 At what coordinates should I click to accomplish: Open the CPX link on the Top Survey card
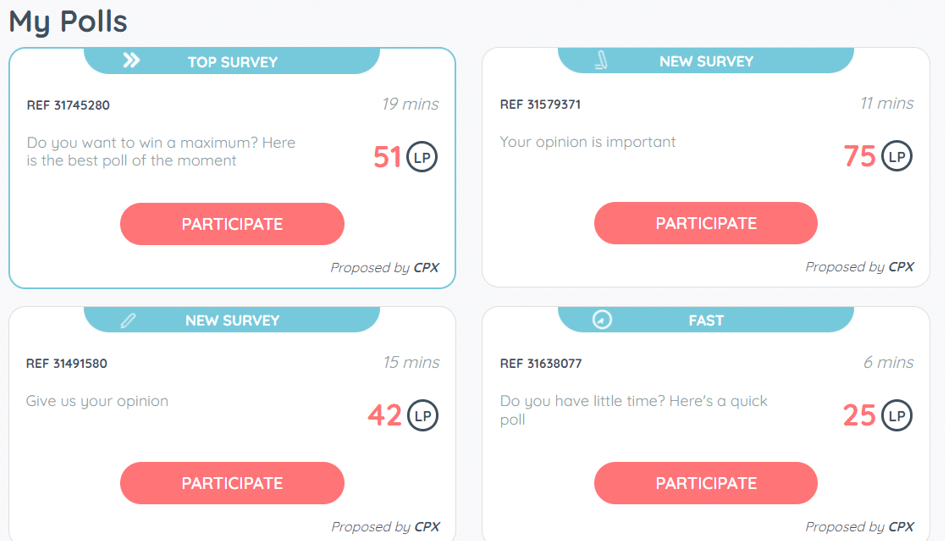427,268
